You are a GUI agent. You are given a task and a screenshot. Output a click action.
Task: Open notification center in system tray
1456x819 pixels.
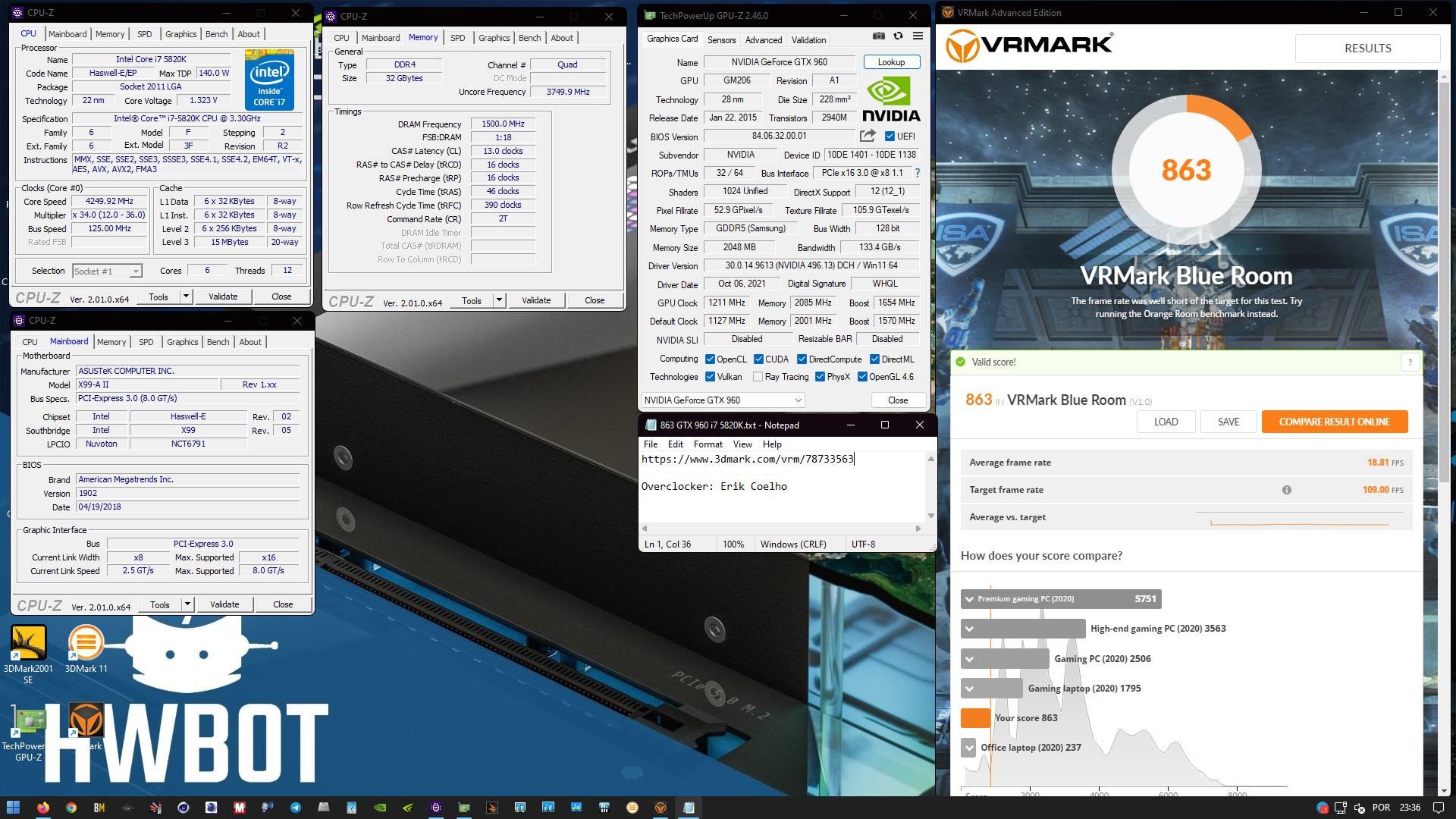point(1439,808)
